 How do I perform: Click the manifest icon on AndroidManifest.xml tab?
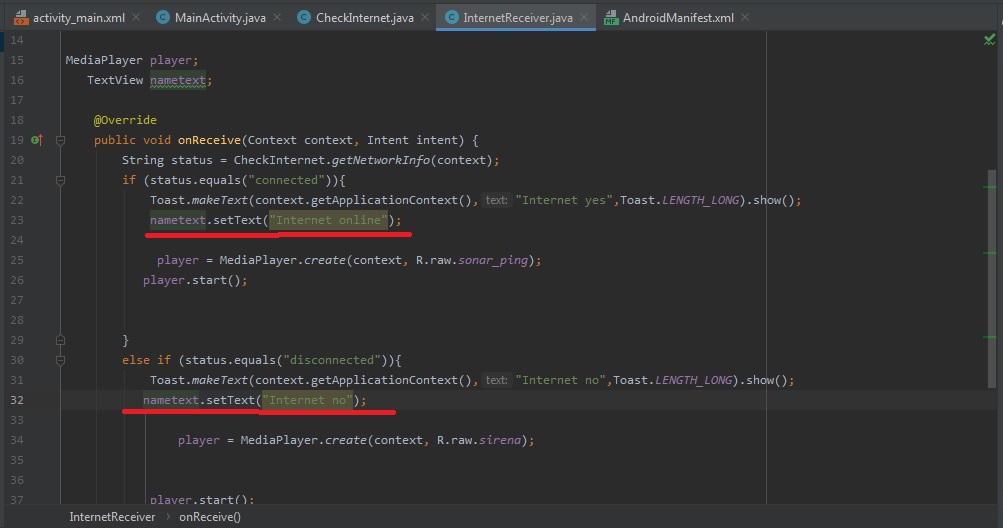(x=611, y=18)
